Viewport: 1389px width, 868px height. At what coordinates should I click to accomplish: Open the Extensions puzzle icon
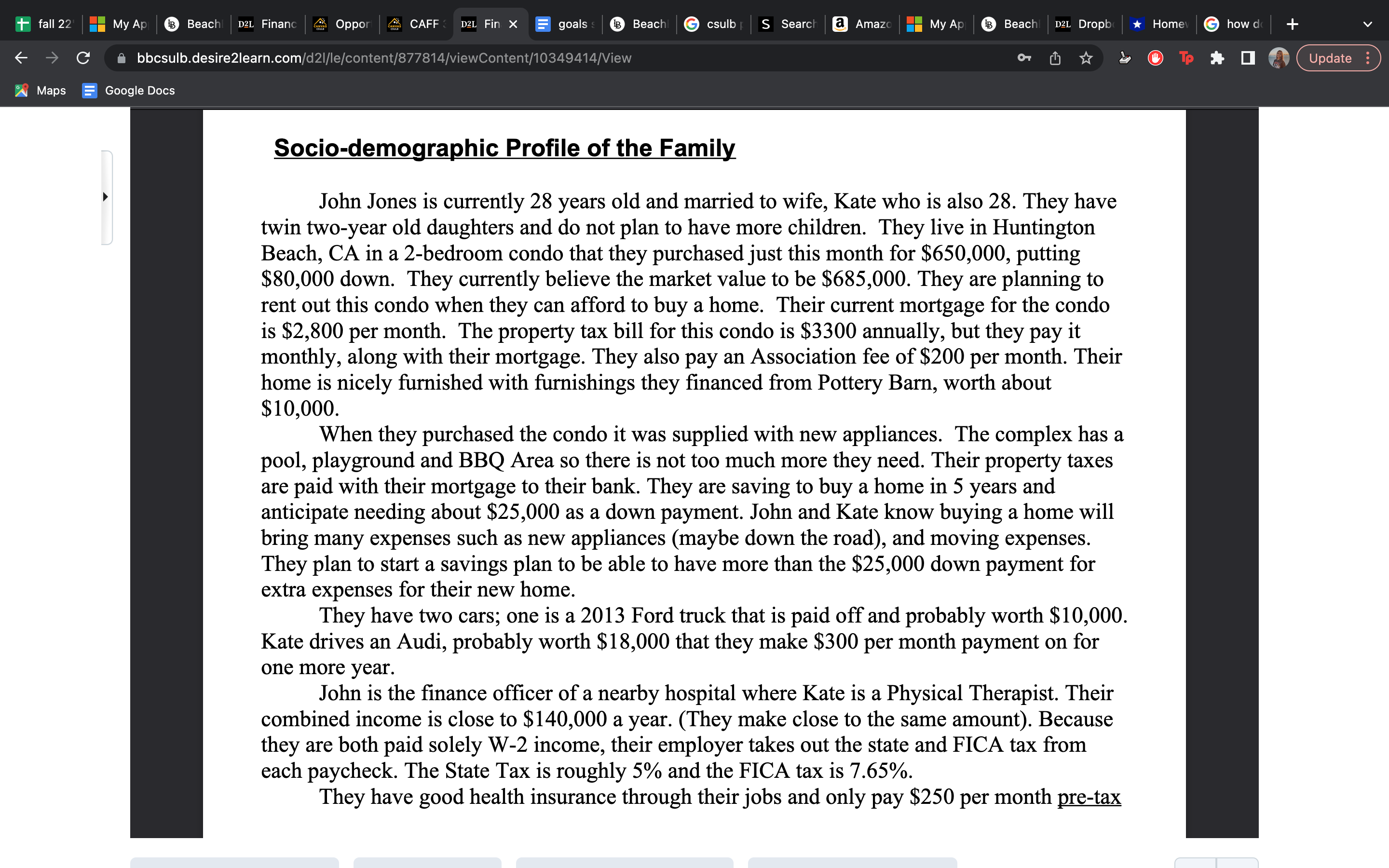1217,58
